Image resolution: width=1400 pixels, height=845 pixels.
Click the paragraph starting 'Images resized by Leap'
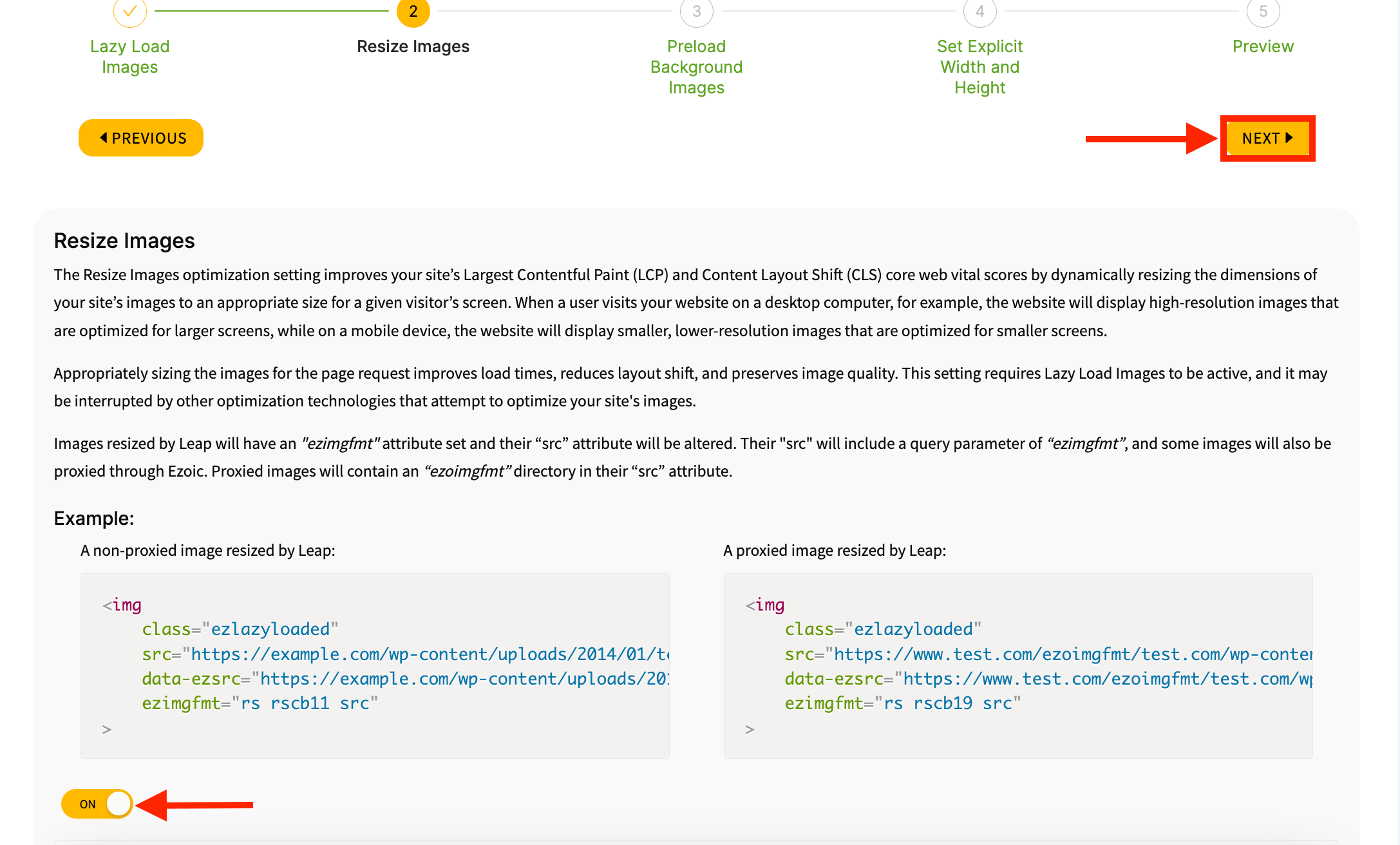pos(692,457)
